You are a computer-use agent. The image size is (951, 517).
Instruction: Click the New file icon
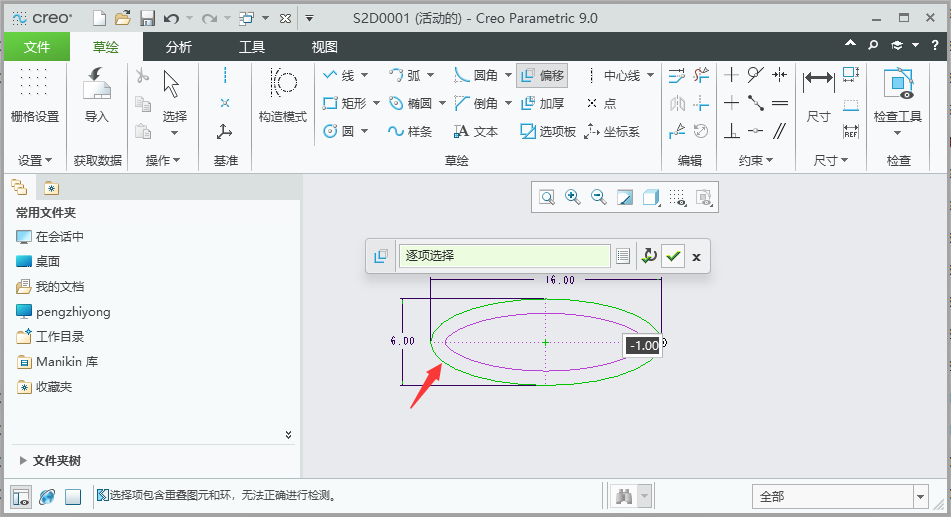click(x=99, y=18)
